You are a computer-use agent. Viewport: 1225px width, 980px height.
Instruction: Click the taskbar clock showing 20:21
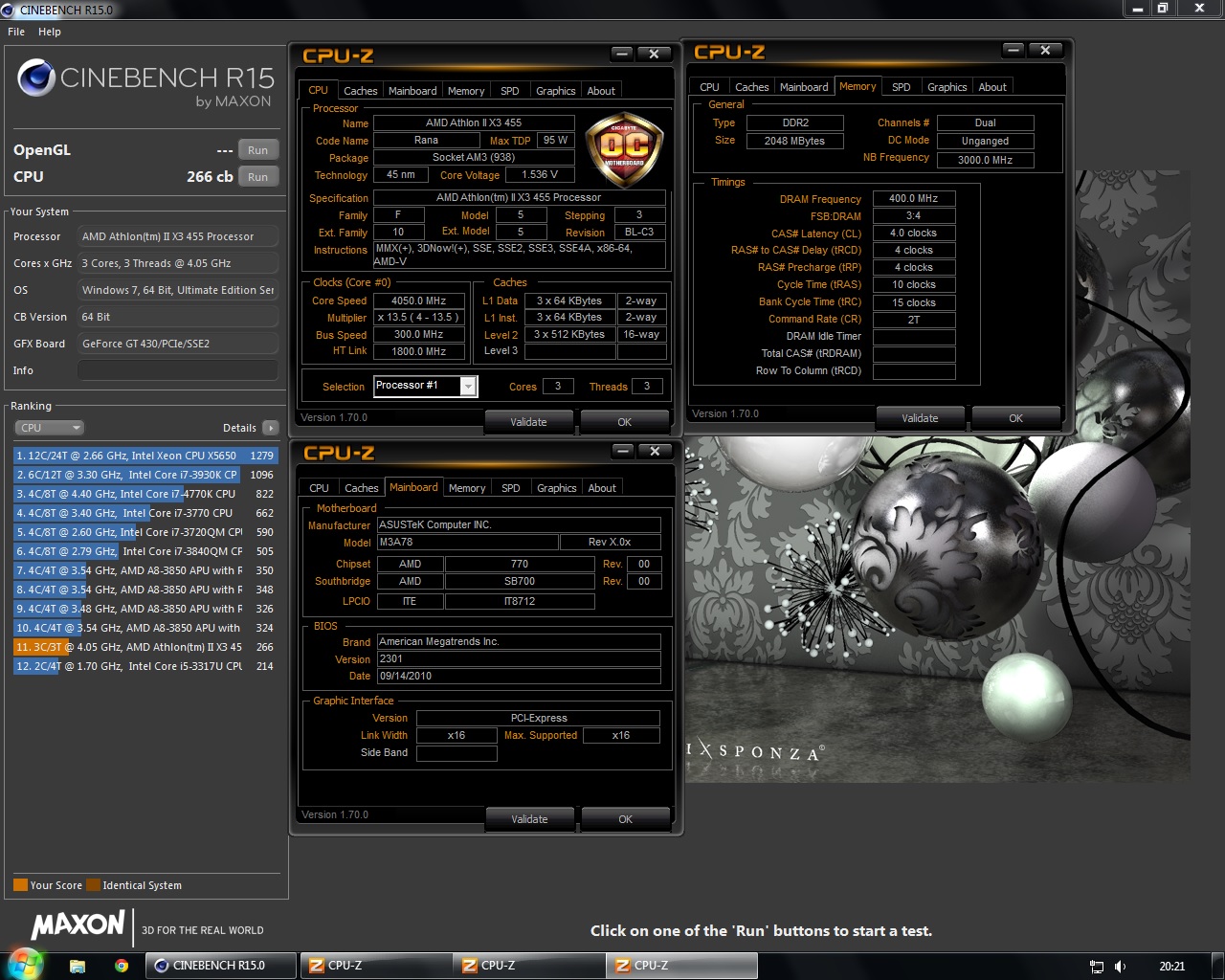click(x=1171, y=967)
